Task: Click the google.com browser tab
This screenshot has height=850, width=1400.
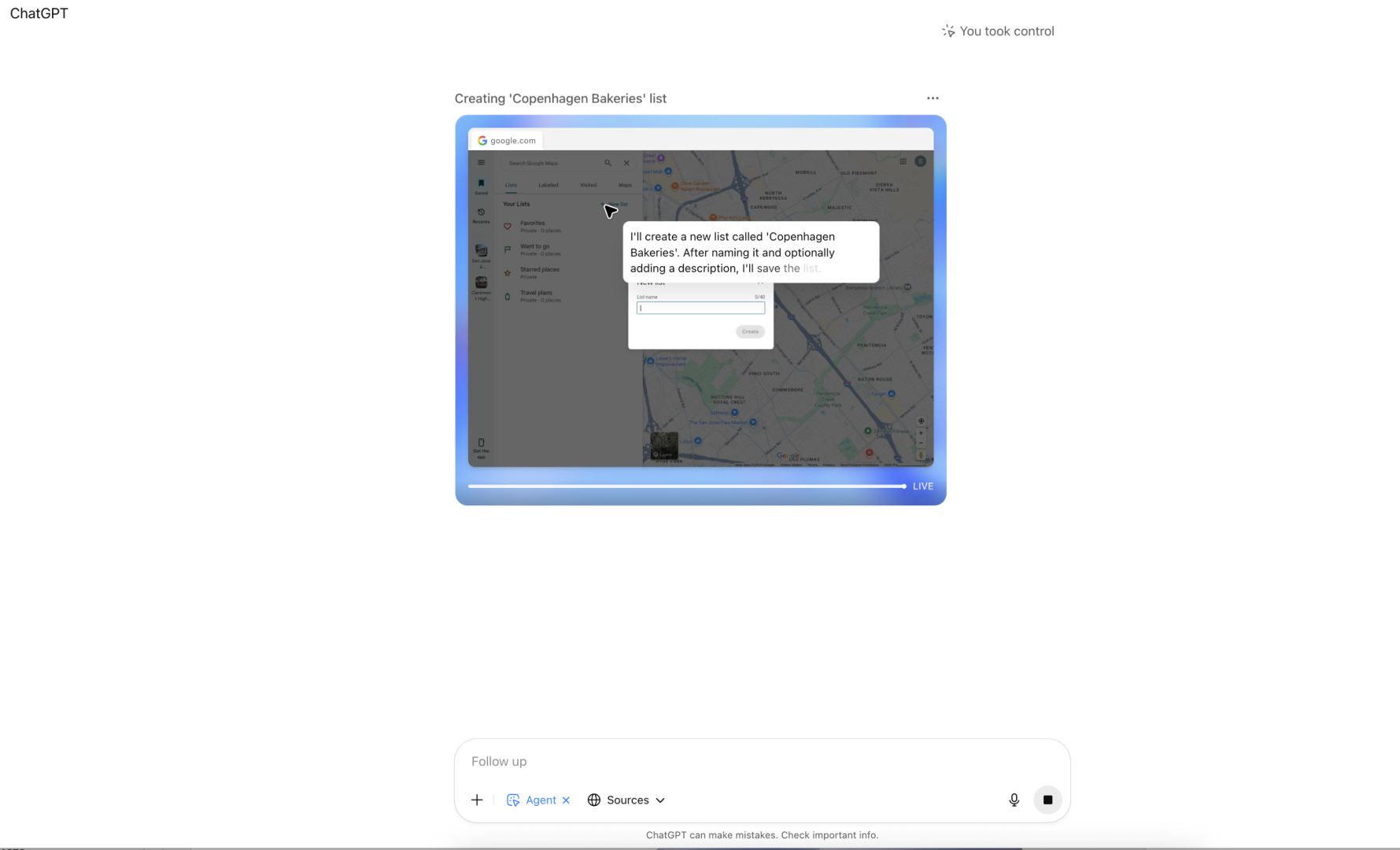Action: 506,141
